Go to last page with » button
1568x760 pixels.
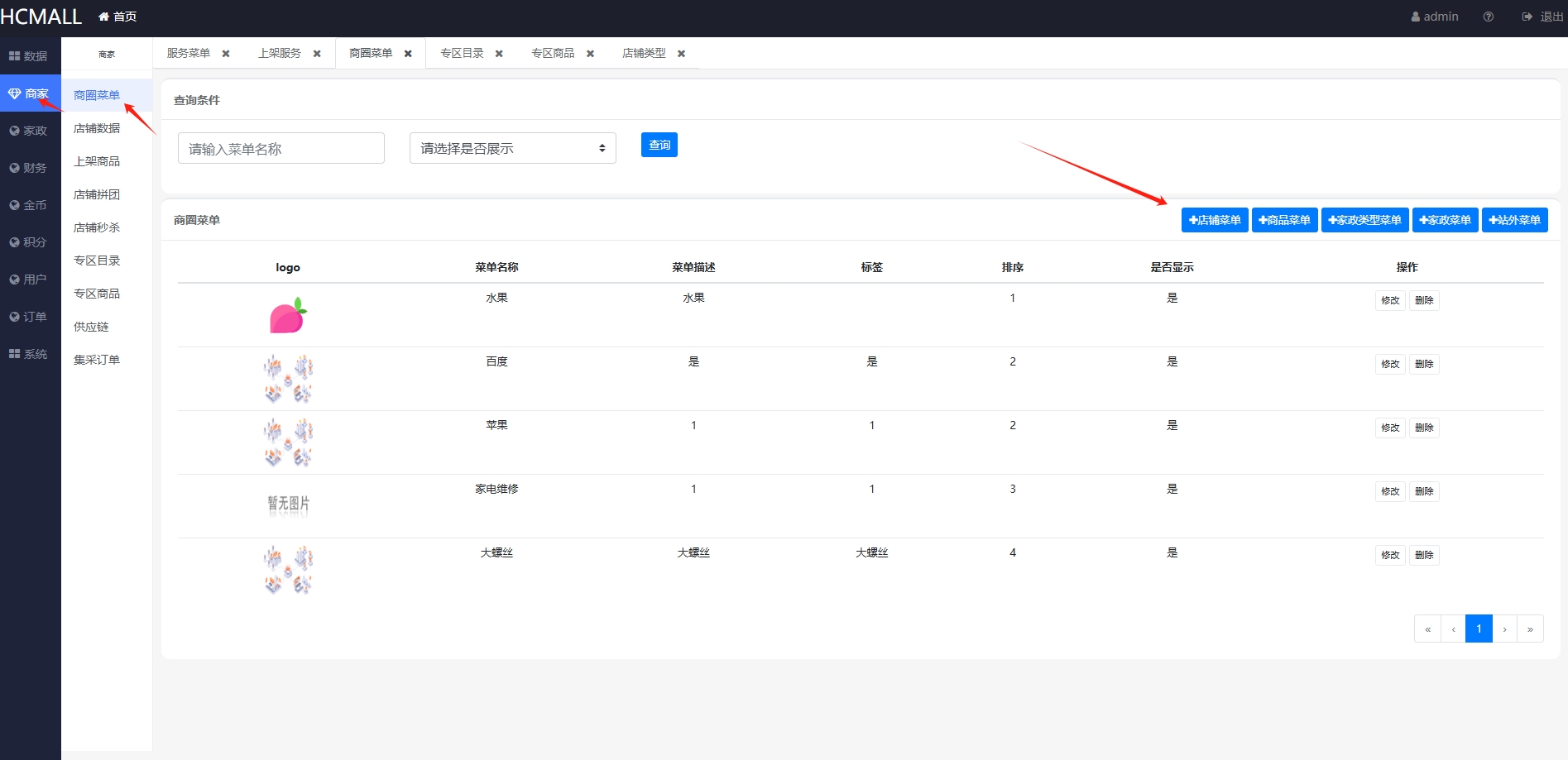pyautogui.click(x=1530, y=629)
